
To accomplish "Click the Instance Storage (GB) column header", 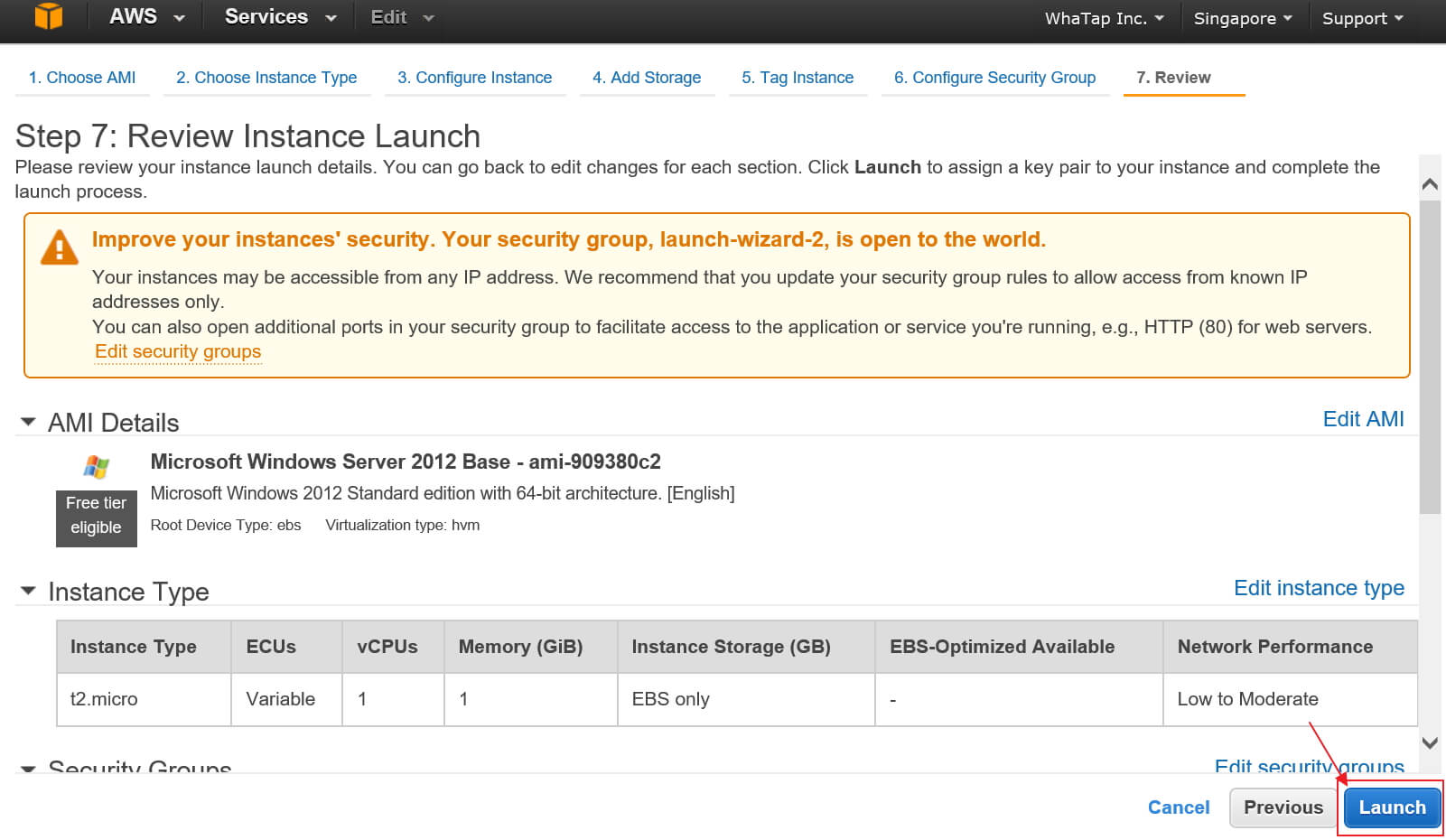I will pos(746,647).
